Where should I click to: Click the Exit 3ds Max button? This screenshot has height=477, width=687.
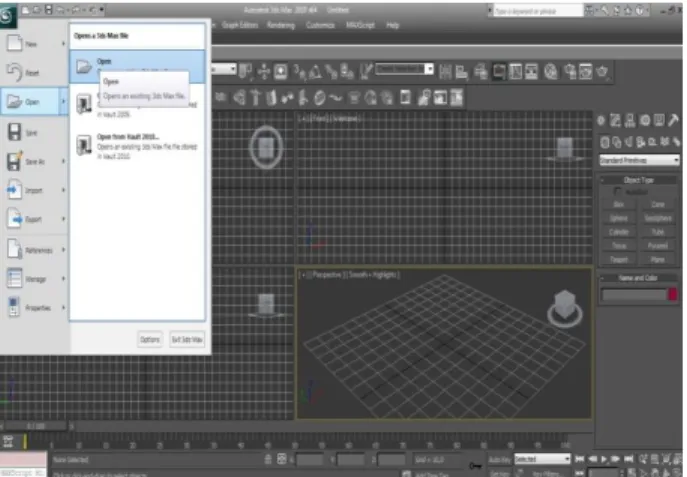(x=187, y=339)
